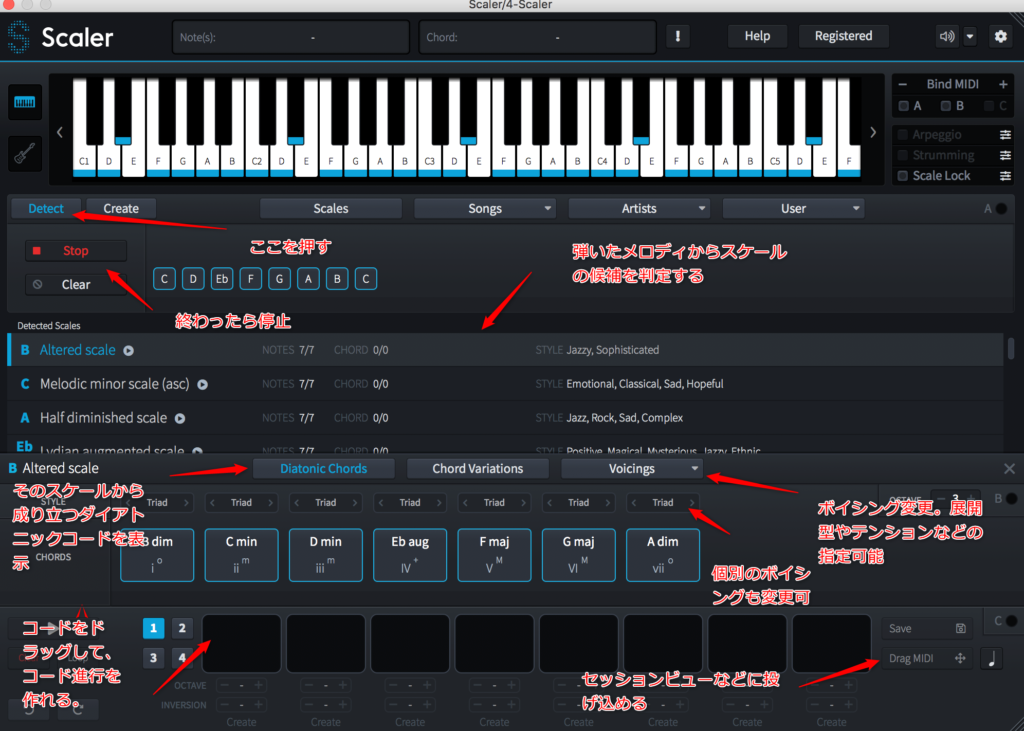The height and width of the screenshot is (731, 1024).
Task: Open Arpeggio settings sliders icon
Action: point(1005,135)
